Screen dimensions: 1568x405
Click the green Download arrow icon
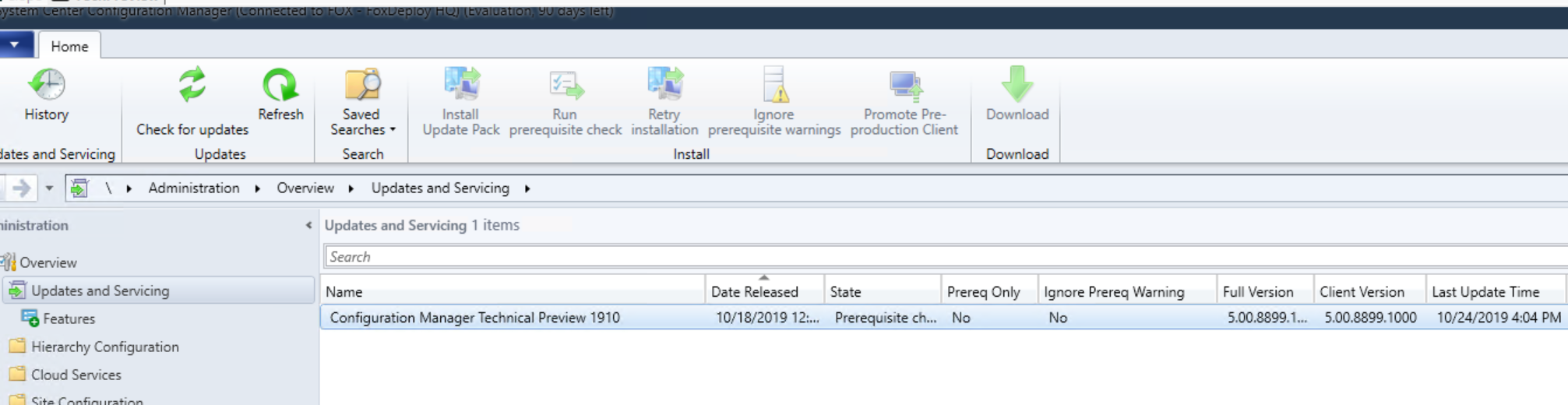click(x=1017, y=84)
